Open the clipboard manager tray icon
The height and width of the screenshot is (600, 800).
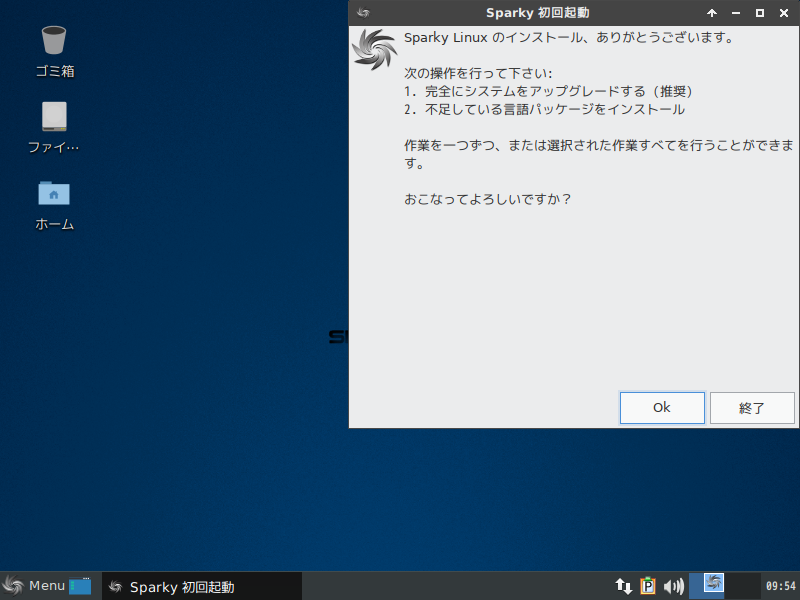click(x=648, y=586)
